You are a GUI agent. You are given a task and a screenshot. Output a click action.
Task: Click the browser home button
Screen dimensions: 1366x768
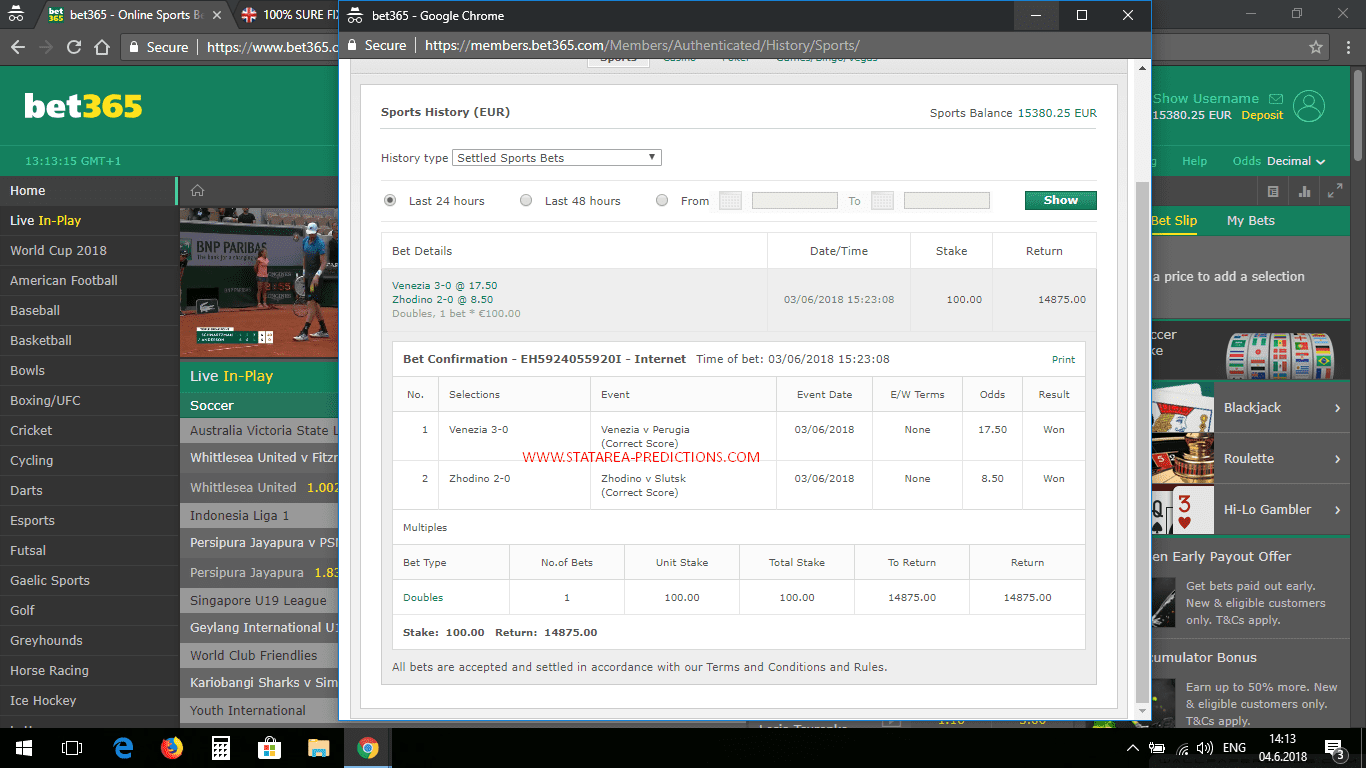pos(102,47)
